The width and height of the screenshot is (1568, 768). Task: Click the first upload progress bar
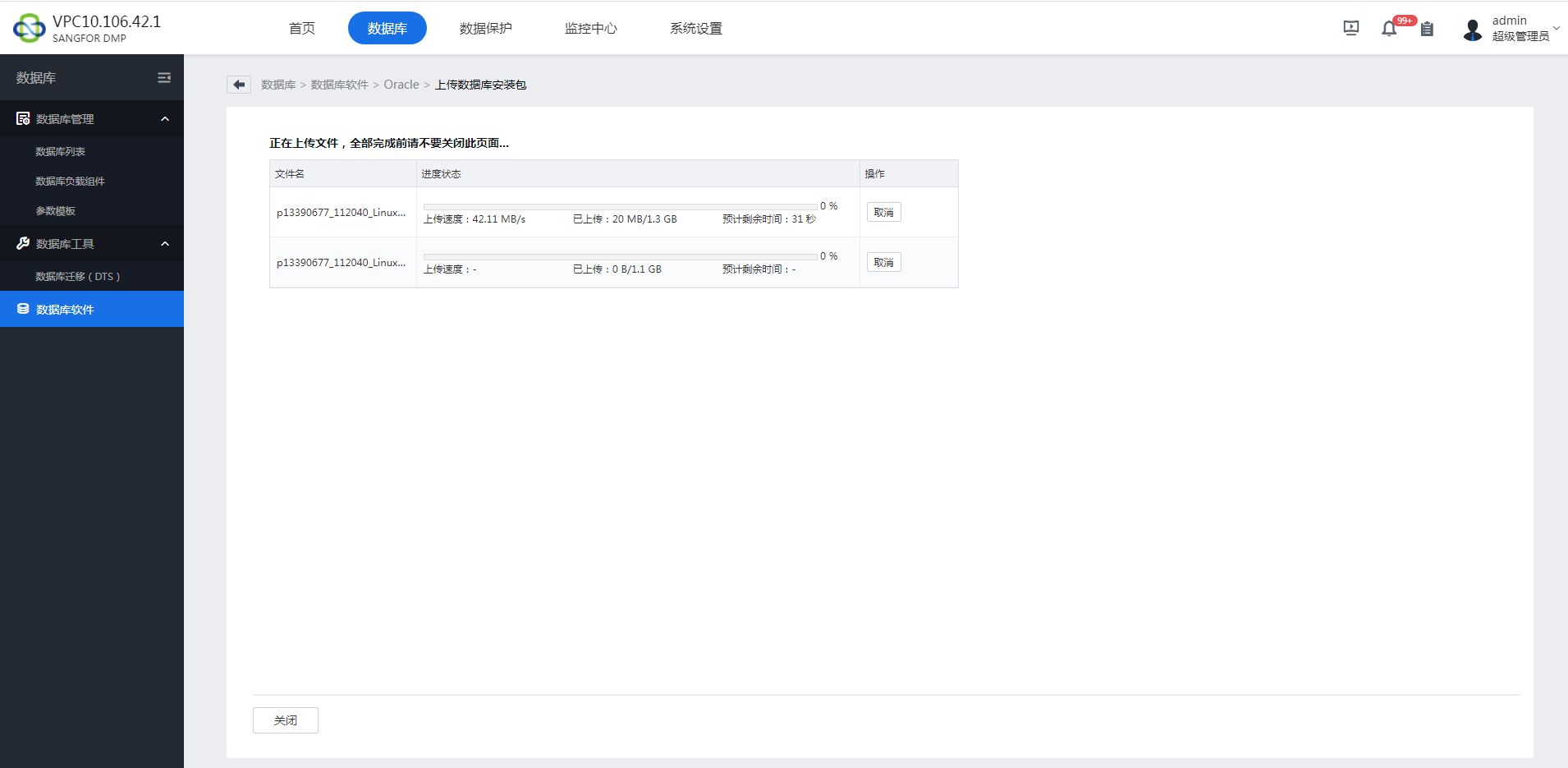point(618,205)
